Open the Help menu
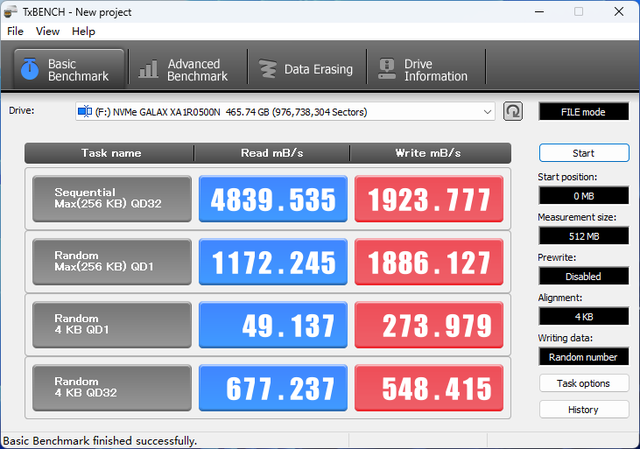Screen dimensions: 640x449 click(x=83, y=31)
